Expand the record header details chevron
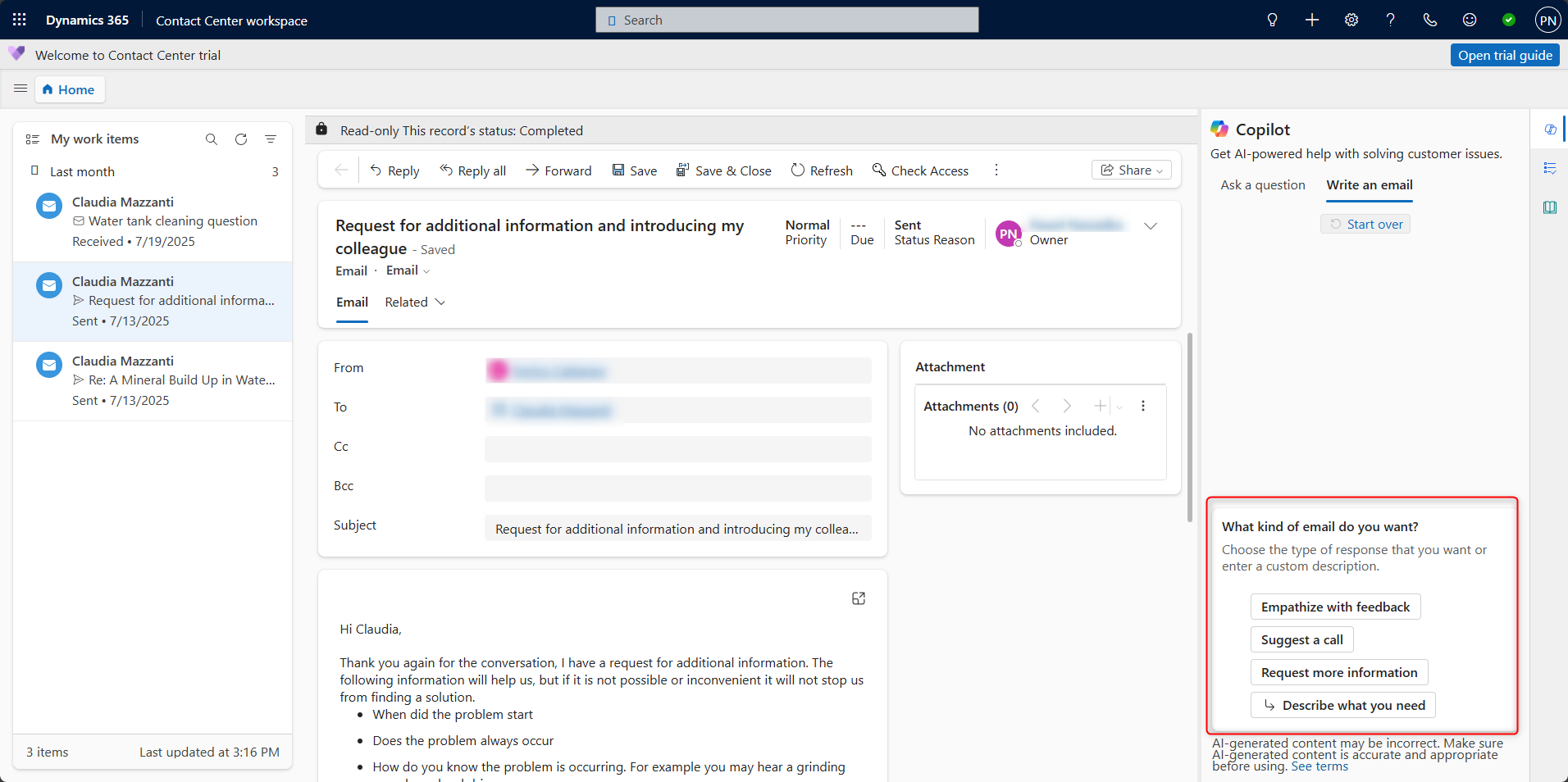This screenshot has width=1568, height=782. [1151, 226]
